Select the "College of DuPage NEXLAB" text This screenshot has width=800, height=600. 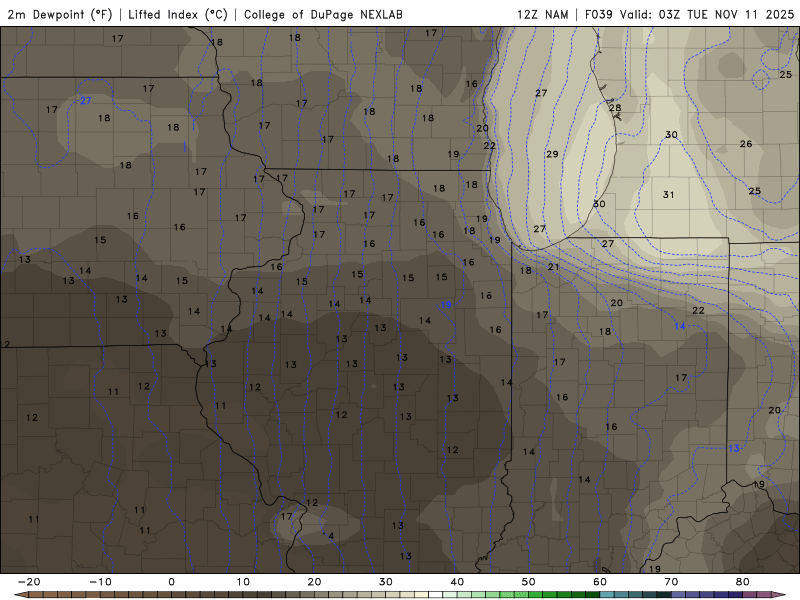pos(323,14)
